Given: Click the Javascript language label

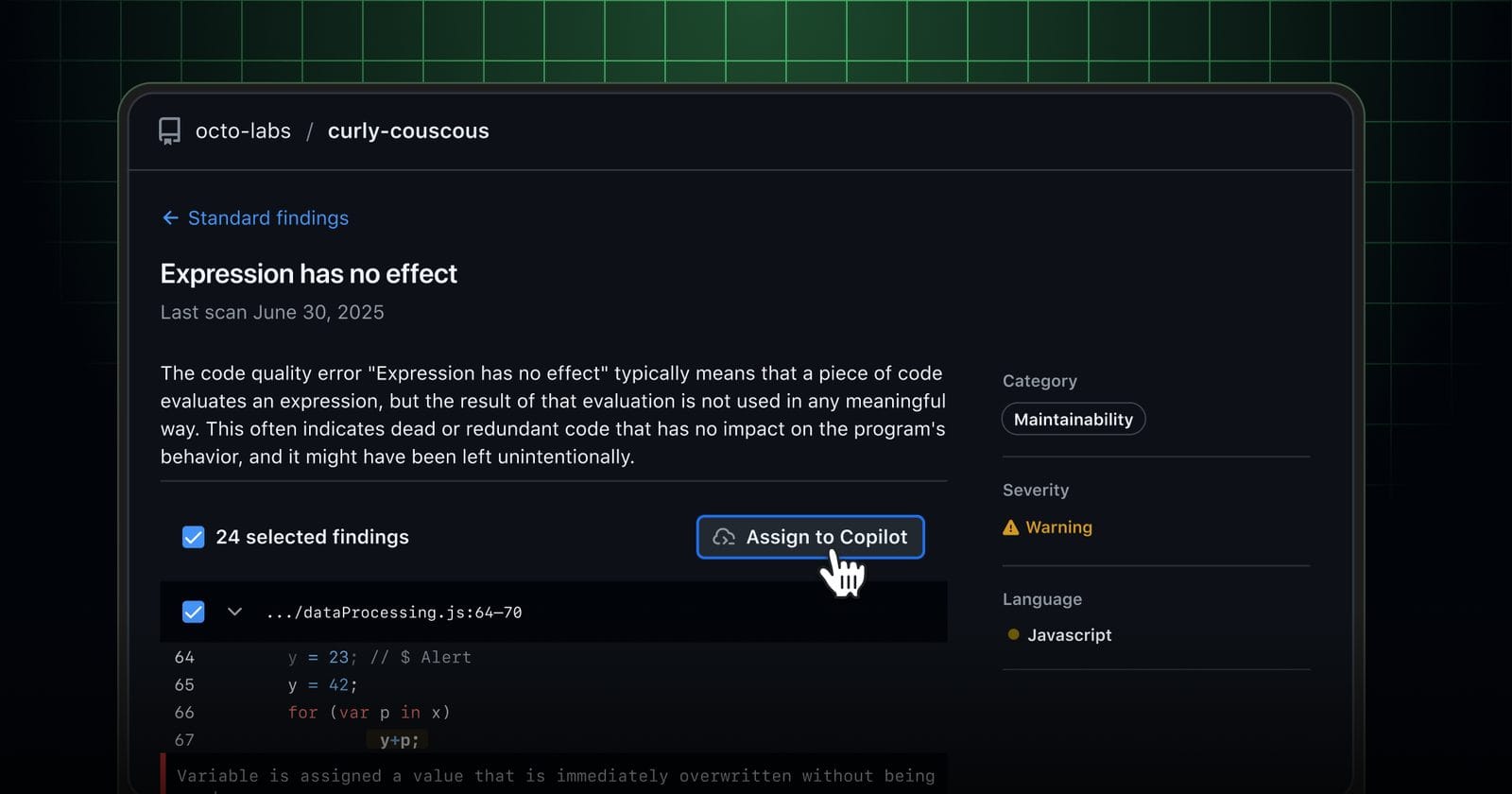Looking at the screenshot, I should coord(1069,635).
